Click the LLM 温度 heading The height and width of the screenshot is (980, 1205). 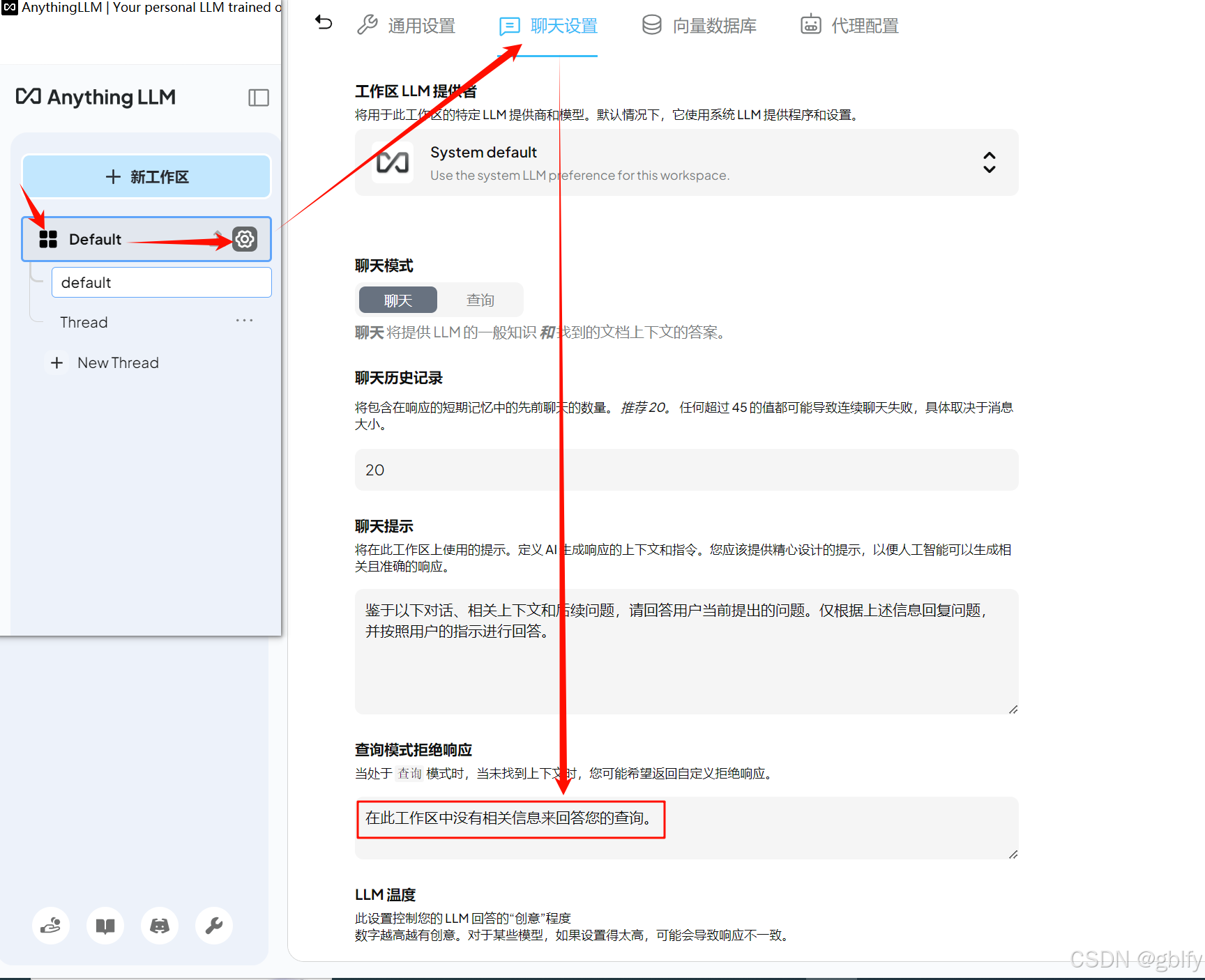[385, 894]
